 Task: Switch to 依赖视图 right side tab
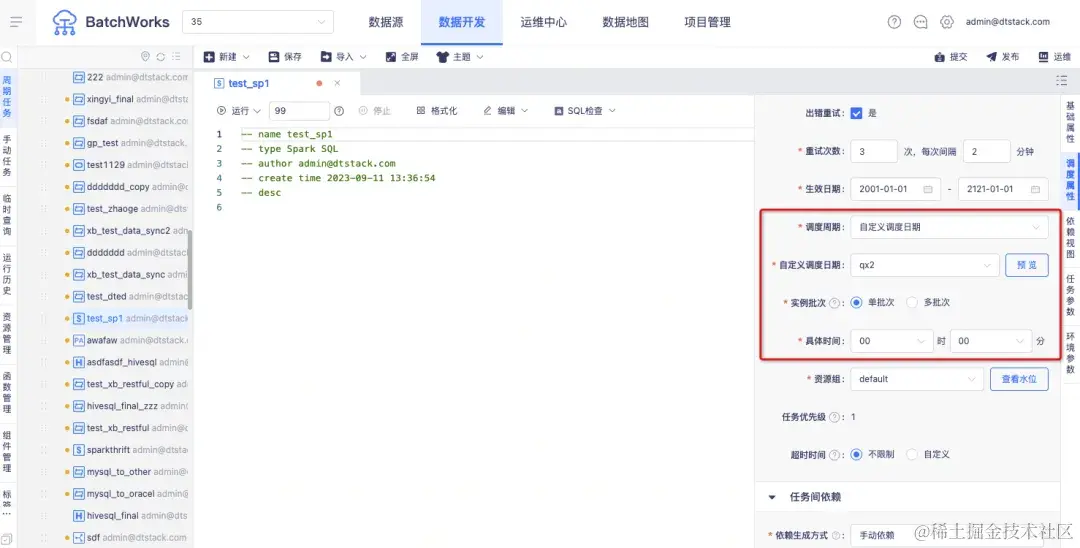1070,237
